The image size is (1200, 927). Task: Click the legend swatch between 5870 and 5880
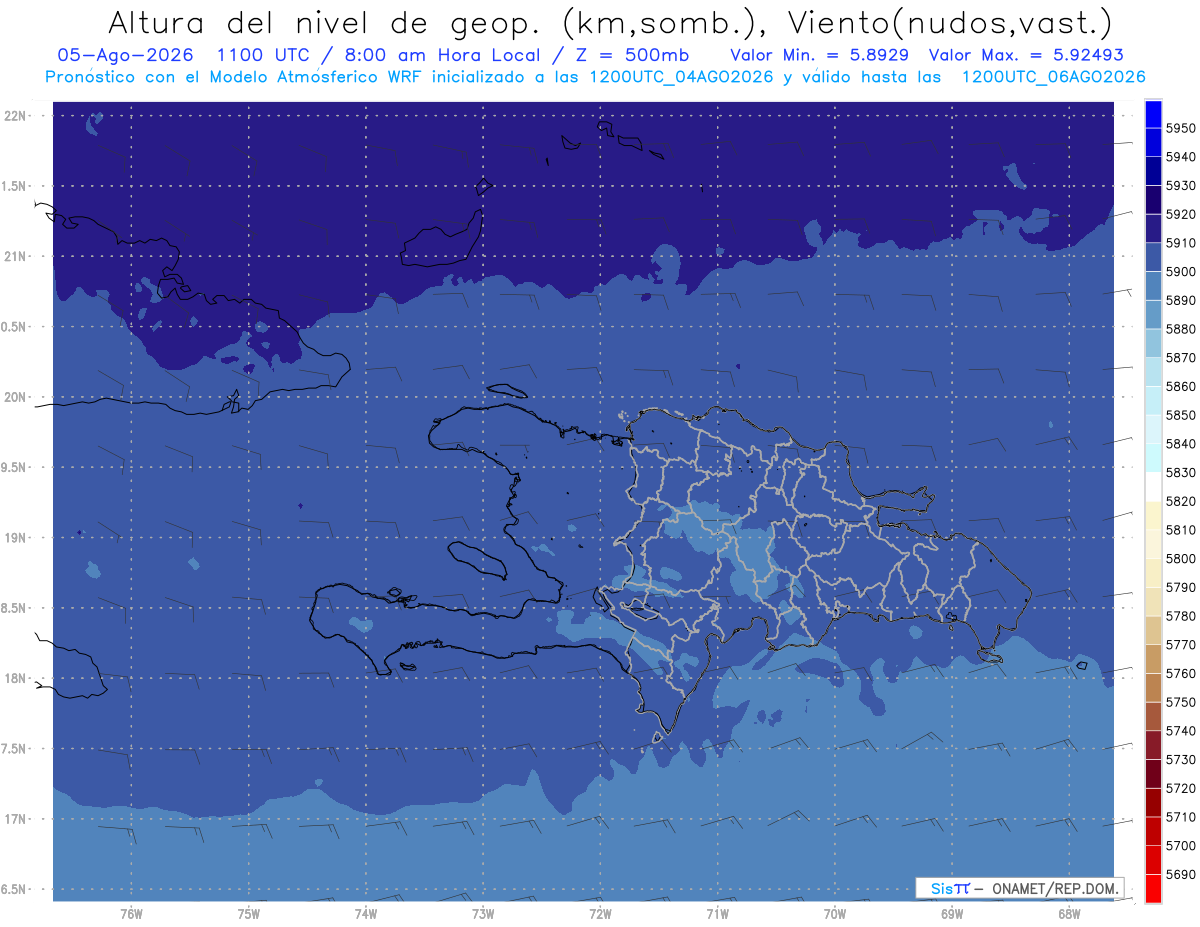tap(1153, 344)
